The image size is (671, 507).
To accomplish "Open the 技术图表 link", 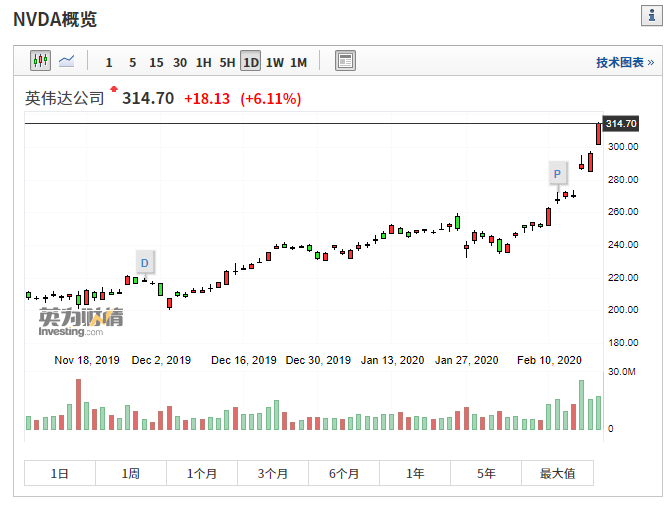I will (625, 62).
